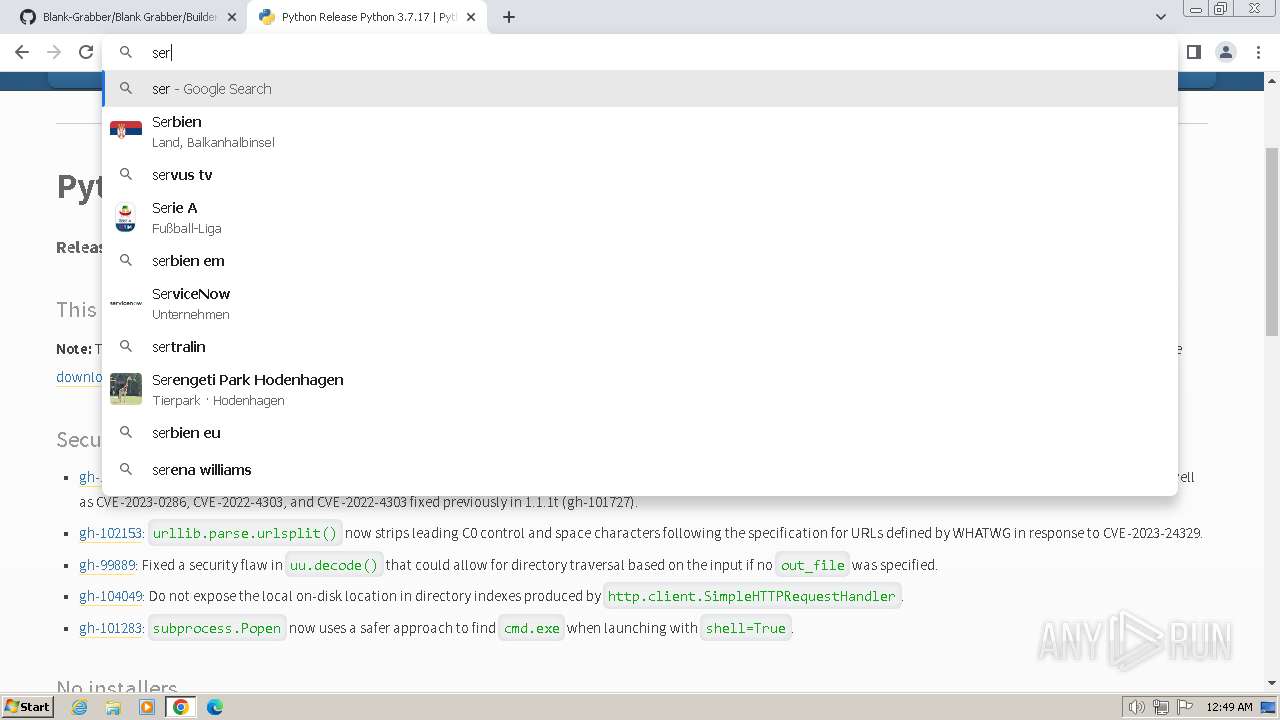
Task: Click the cmd.exe code text
Action: [532, 628]
